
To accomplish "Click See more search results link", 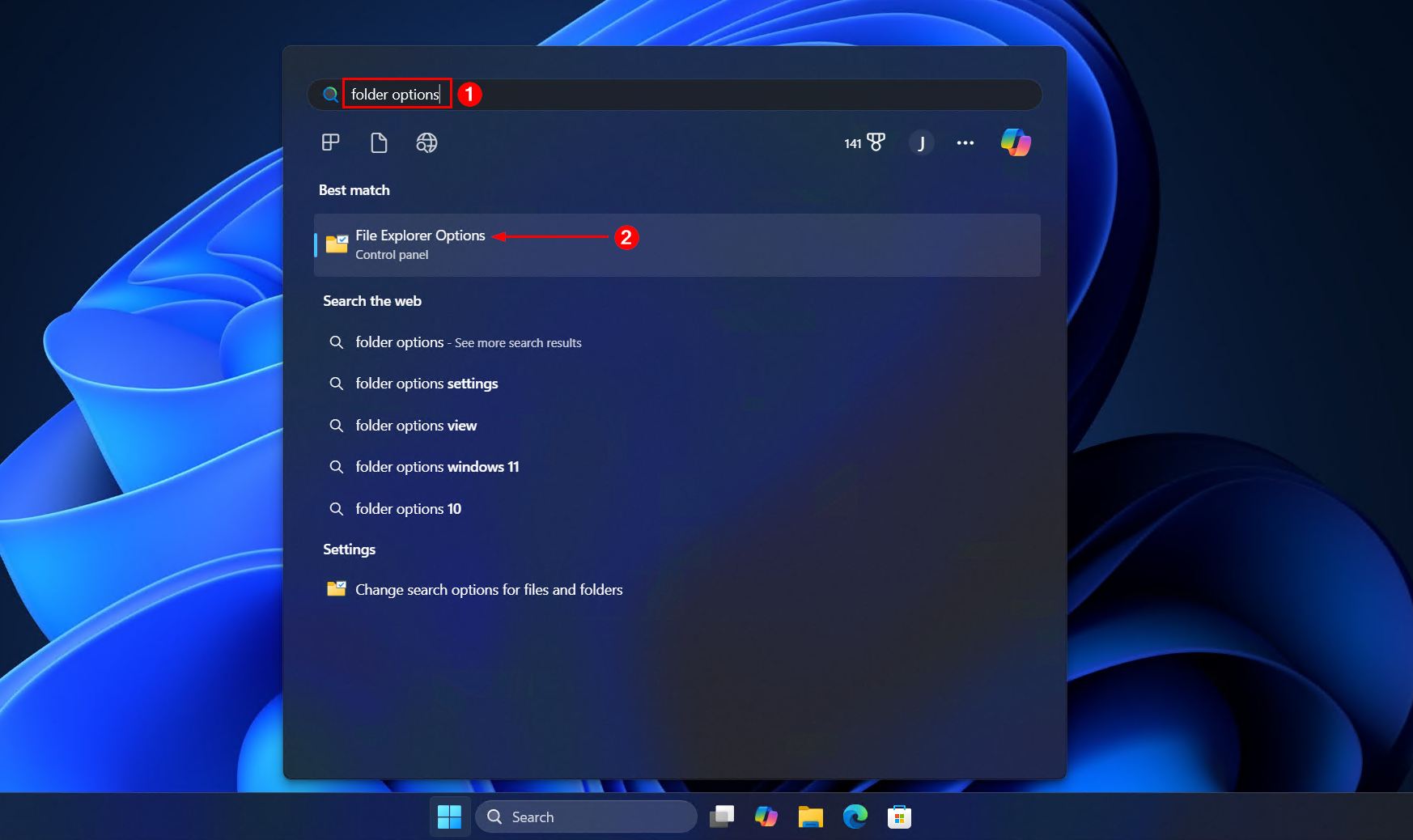I will tap(518, 342).
